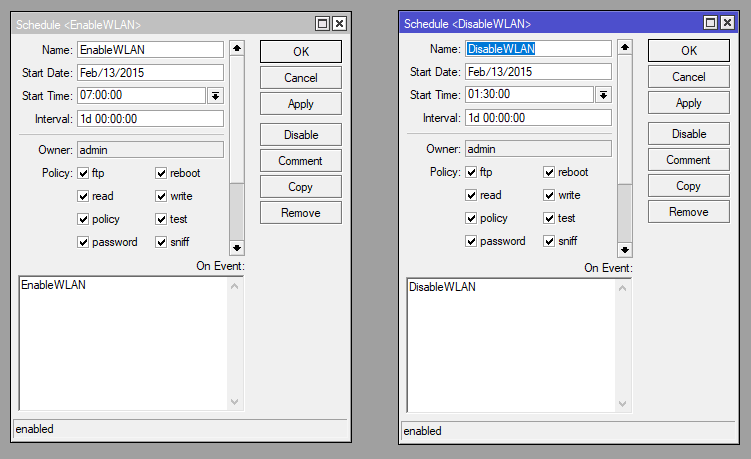Click scroll up arrow in EnableWLAN form scrollbar
Screen dimensions: 751x459
237,48
